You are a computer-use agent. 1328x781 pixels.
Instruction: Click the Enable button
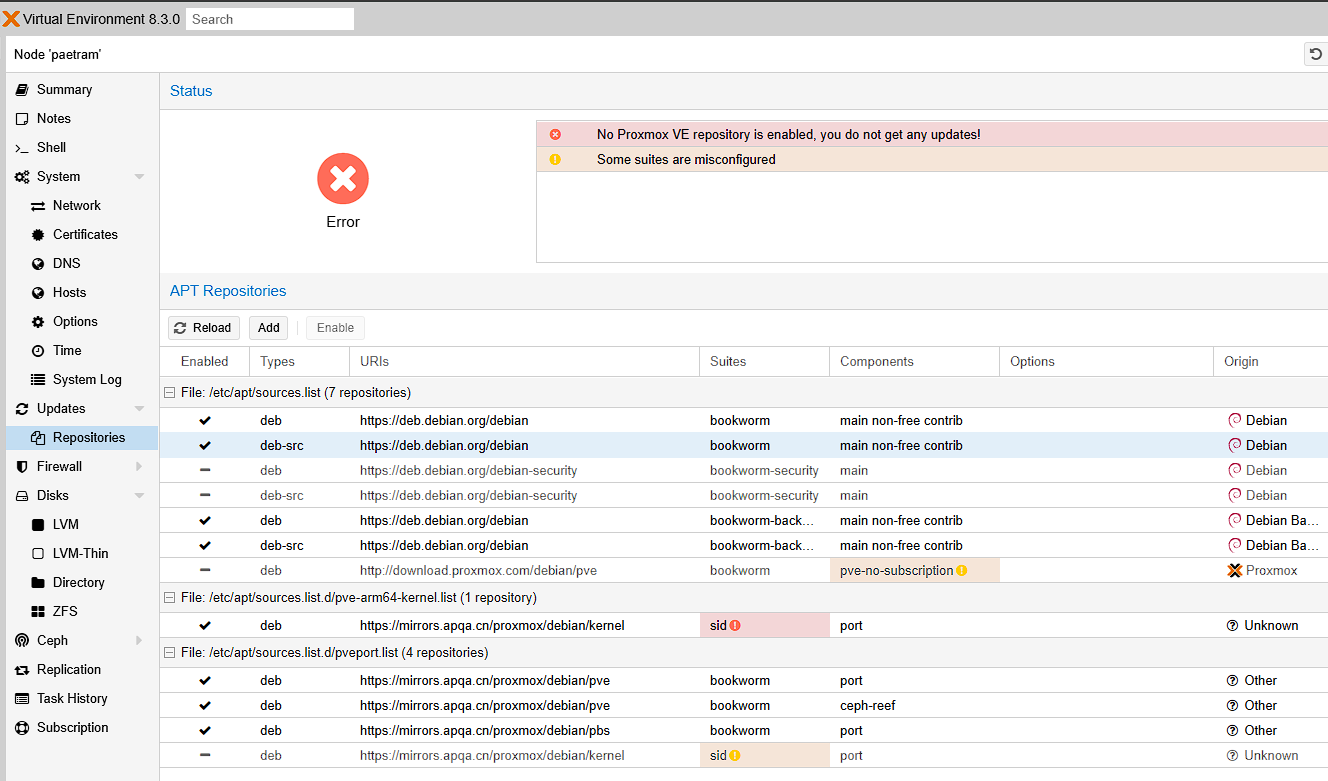point(335,328)
